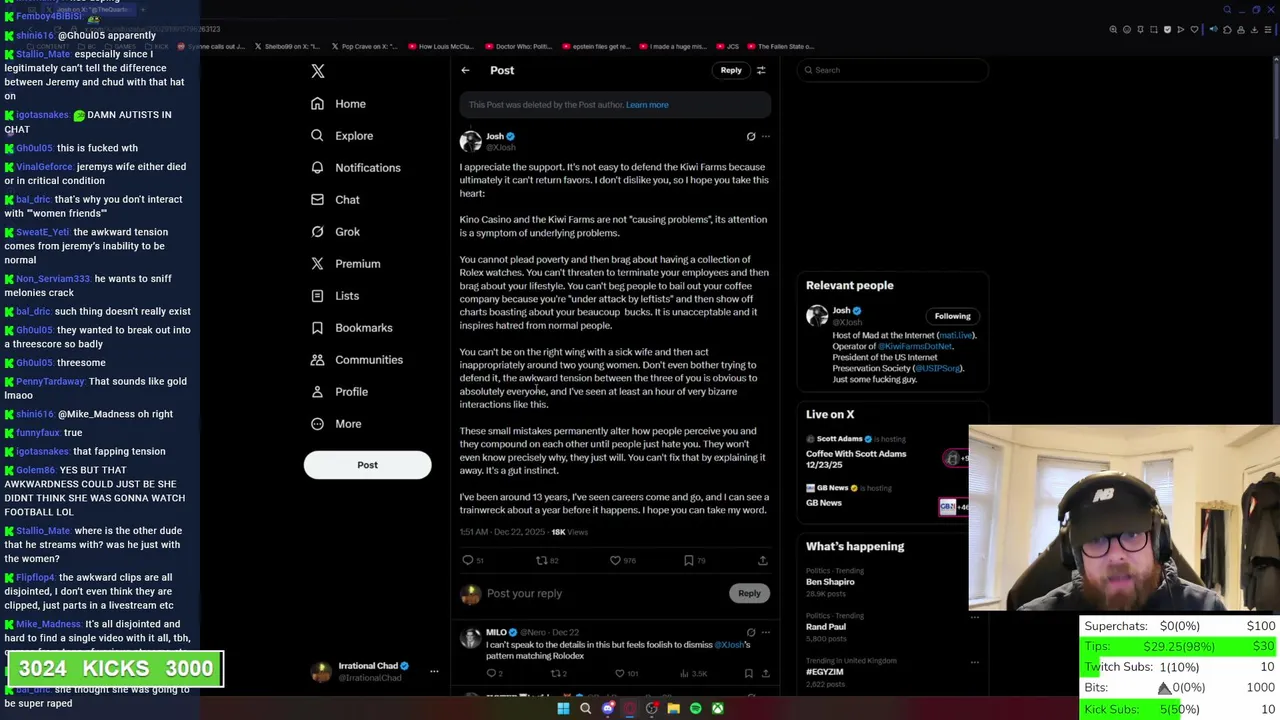Screen dimensions: 1280x720
Task: Click reply icon with 51 replies
Action: point(468,561)
